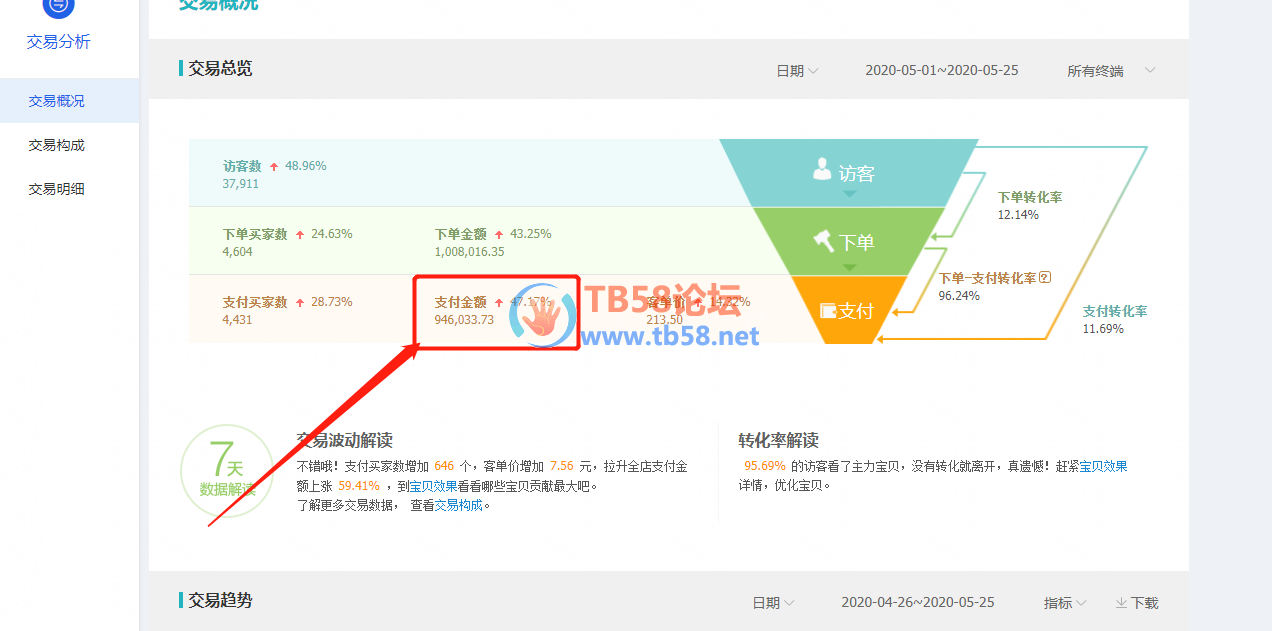Click the gavel icon on the 下单 funnel layer

point(823,241)
